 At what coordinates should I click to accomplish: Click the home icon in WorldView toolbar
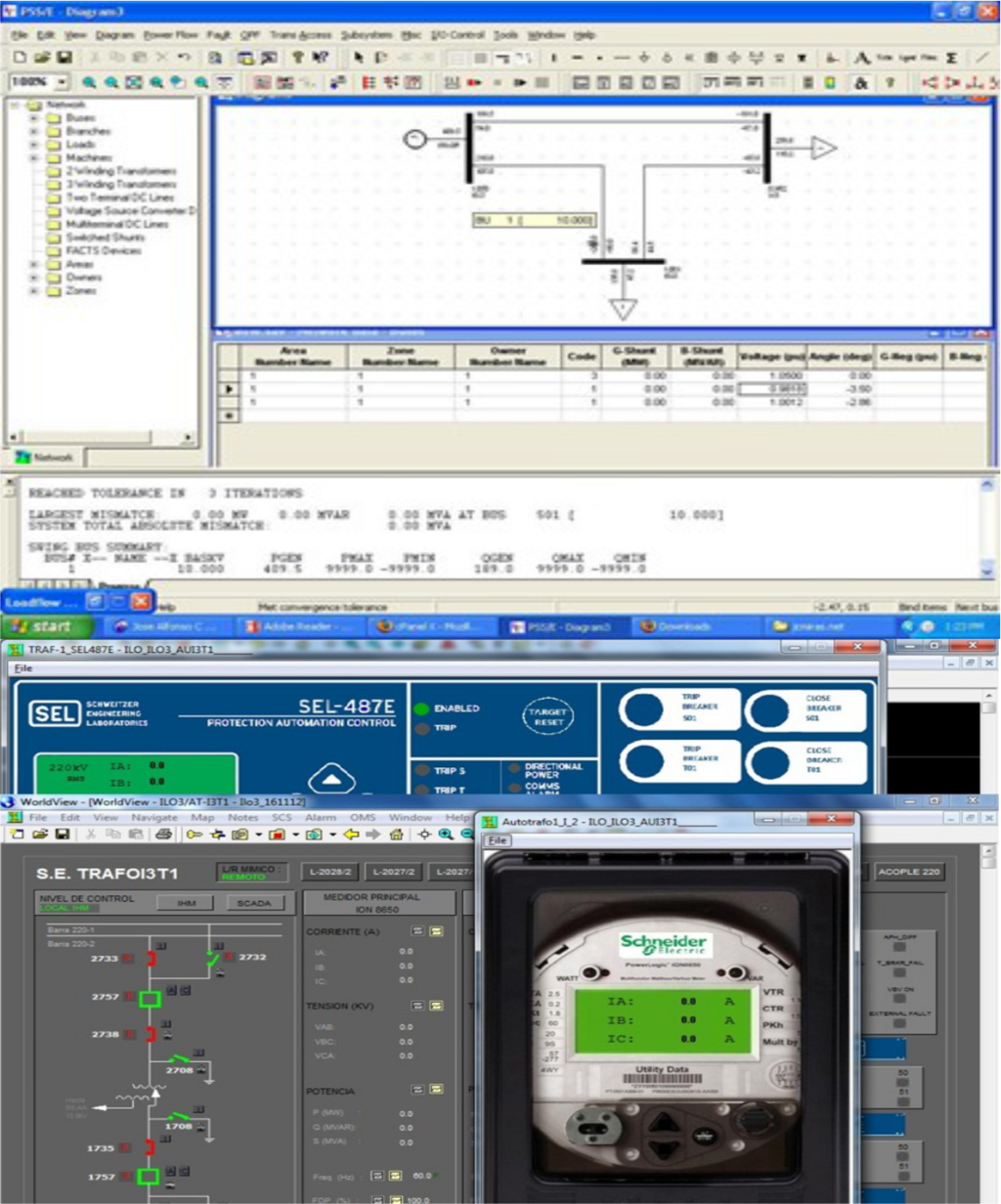pyautogui.click(x=396, y=835)
